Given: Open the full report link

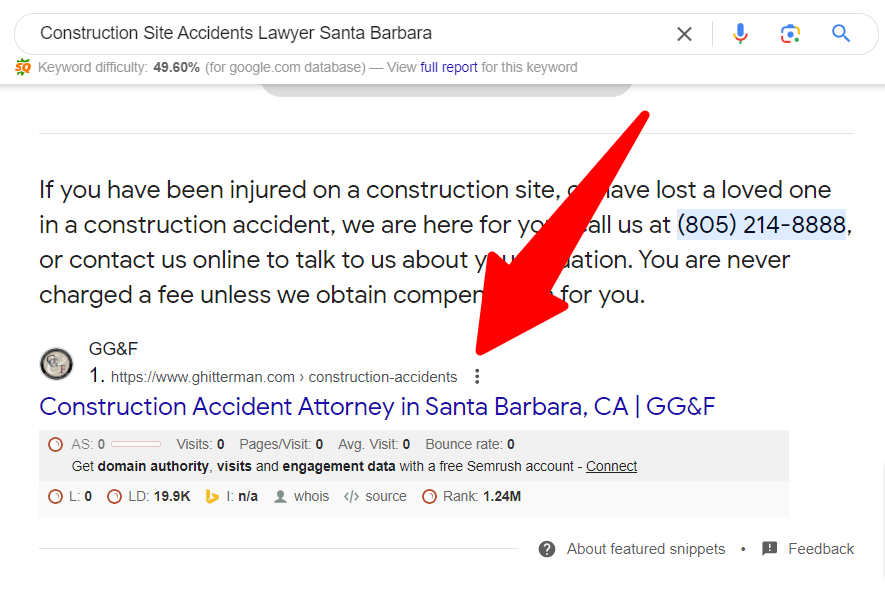Looking at the screenshot, I should 449,67.
